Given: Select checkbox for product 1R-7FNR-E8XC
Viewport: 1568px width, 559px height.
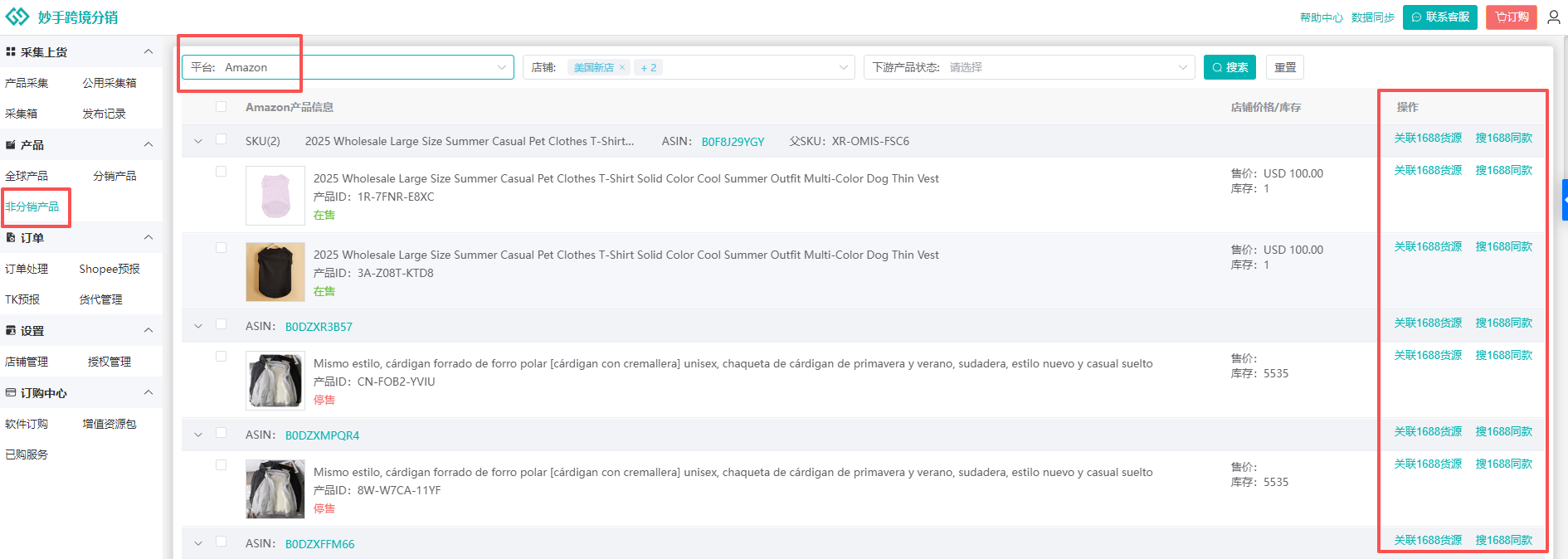Looking at the screenshot, I should coord(221,172).
